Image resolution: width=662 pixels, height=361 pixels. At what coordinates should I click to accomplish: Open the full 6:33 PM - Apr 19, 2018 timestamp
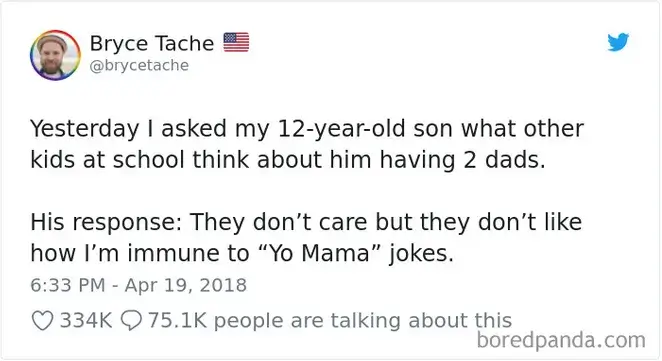click(x=138, y=285)
